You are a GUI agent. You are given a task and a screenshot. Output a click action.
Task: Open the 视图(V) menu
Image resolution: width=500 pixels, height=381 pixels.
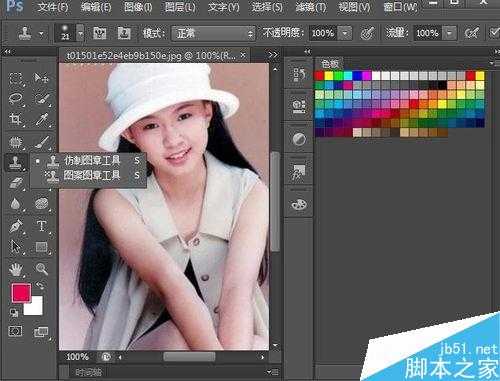[x=354, y=7]
